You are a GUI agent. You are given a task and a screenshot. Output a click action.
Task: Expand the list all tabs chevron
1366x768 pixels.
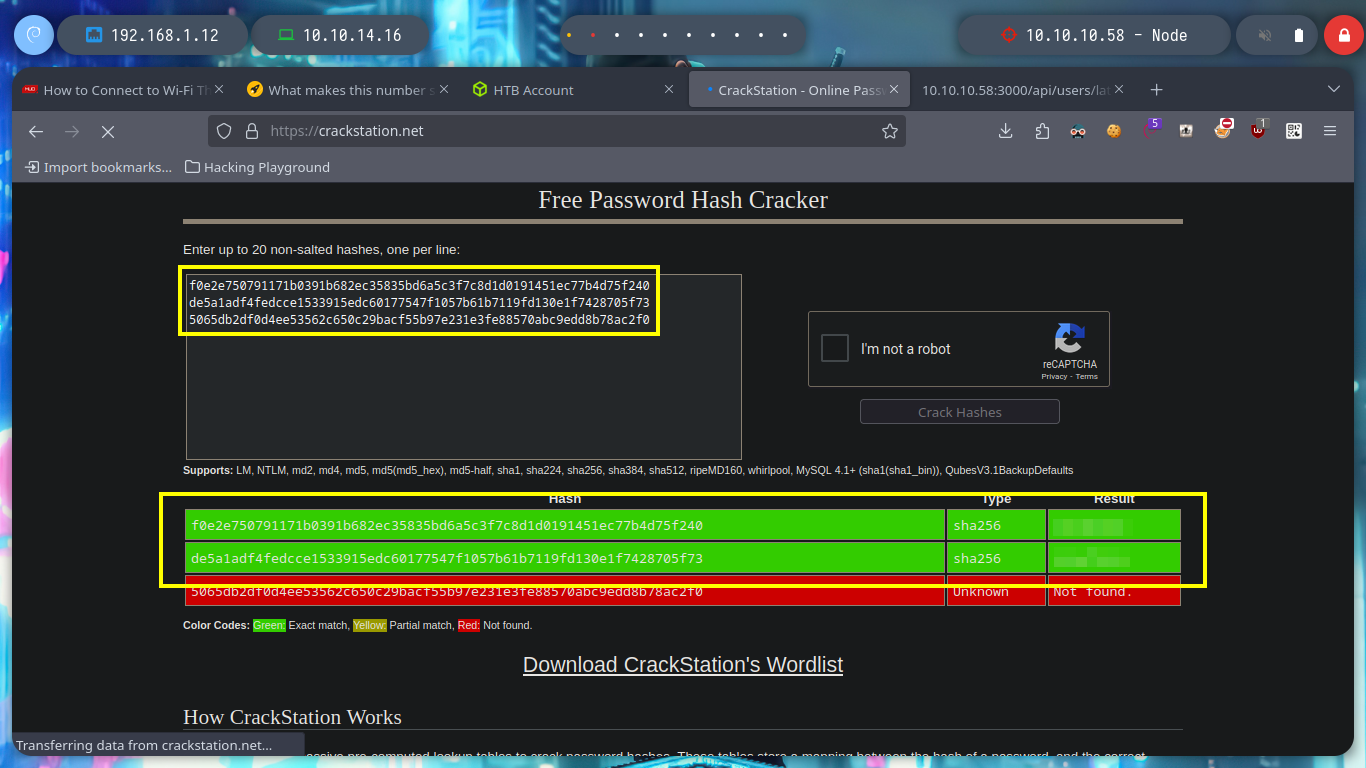pos(1333,90)
